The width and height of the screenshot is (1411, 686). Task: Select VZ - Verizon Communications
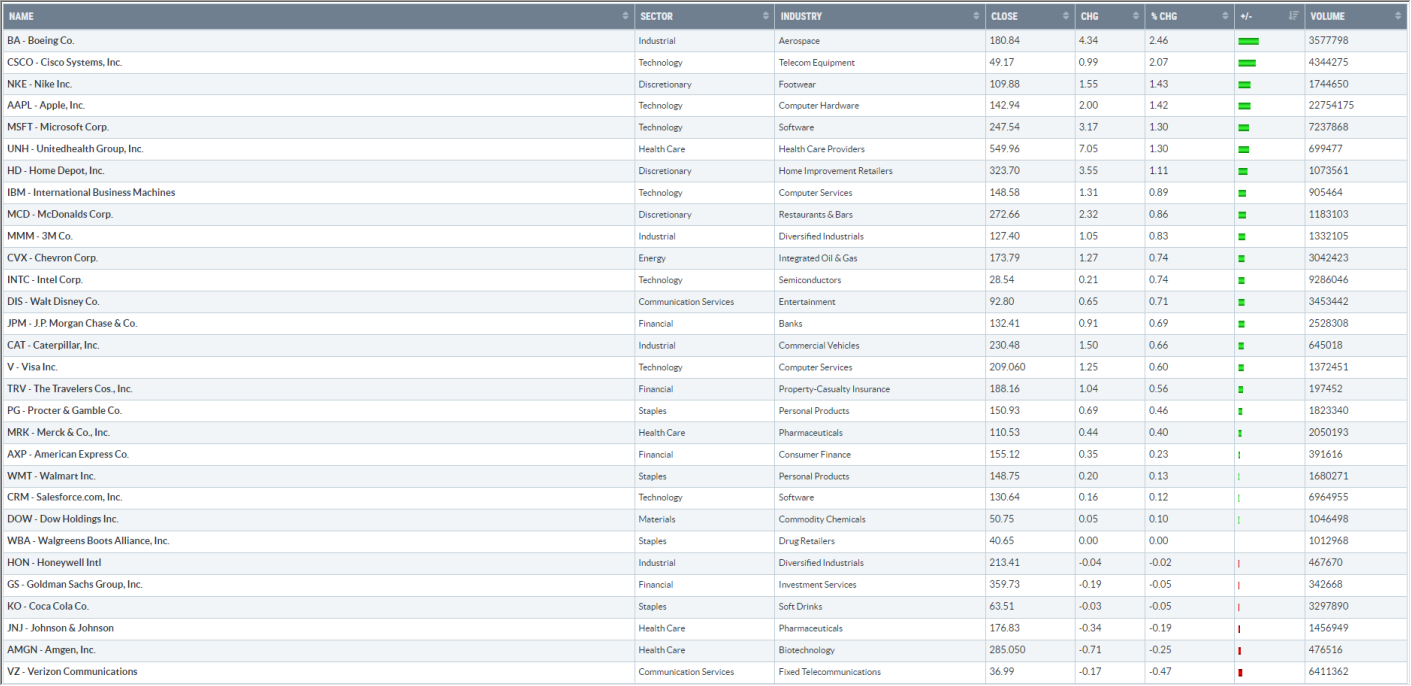pyautogui.click(x=72, y=671)
